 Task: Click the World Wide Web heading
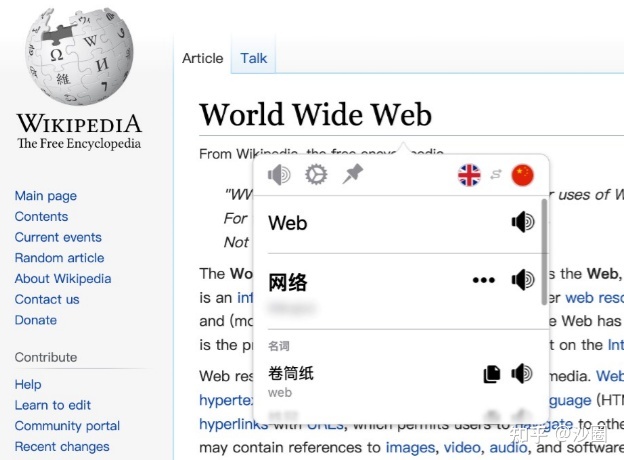pos(315,115)
